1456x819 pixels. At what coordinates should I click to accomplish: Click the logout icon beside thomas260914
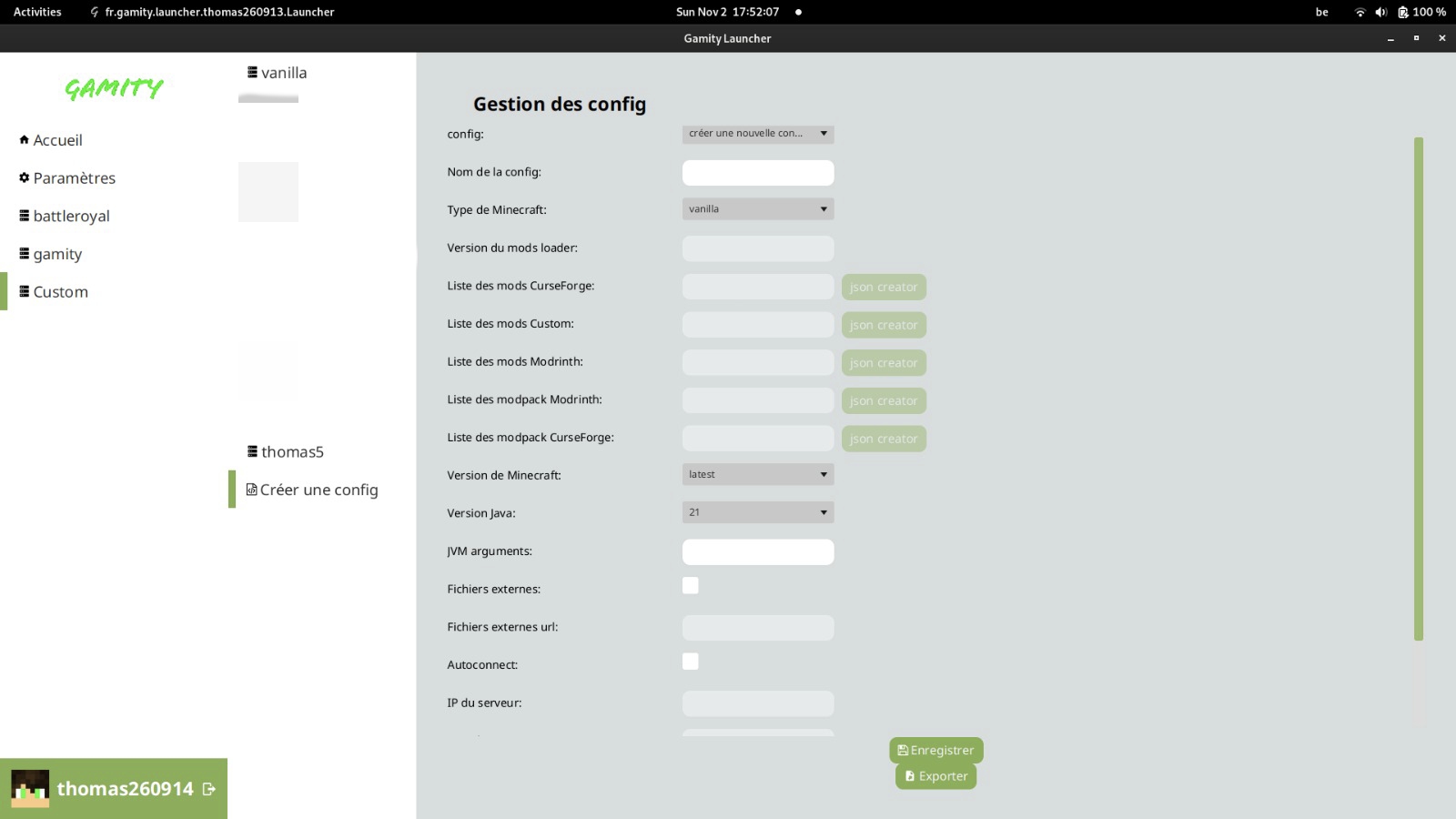(x=209, y=789)
